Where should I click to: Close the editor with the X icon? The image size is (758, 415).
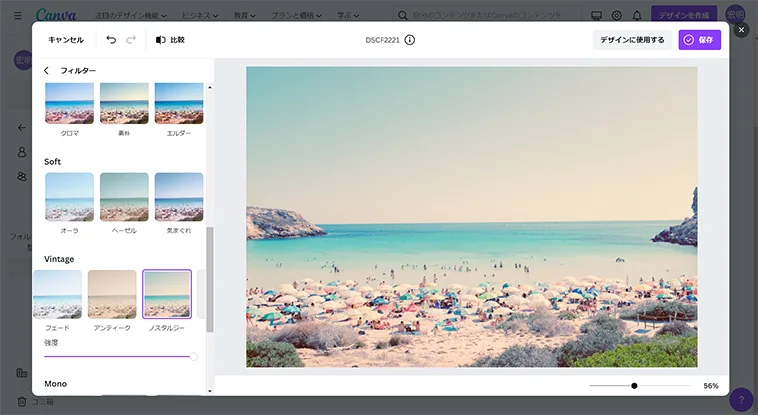pyautogui.click(x=741, y=30)
